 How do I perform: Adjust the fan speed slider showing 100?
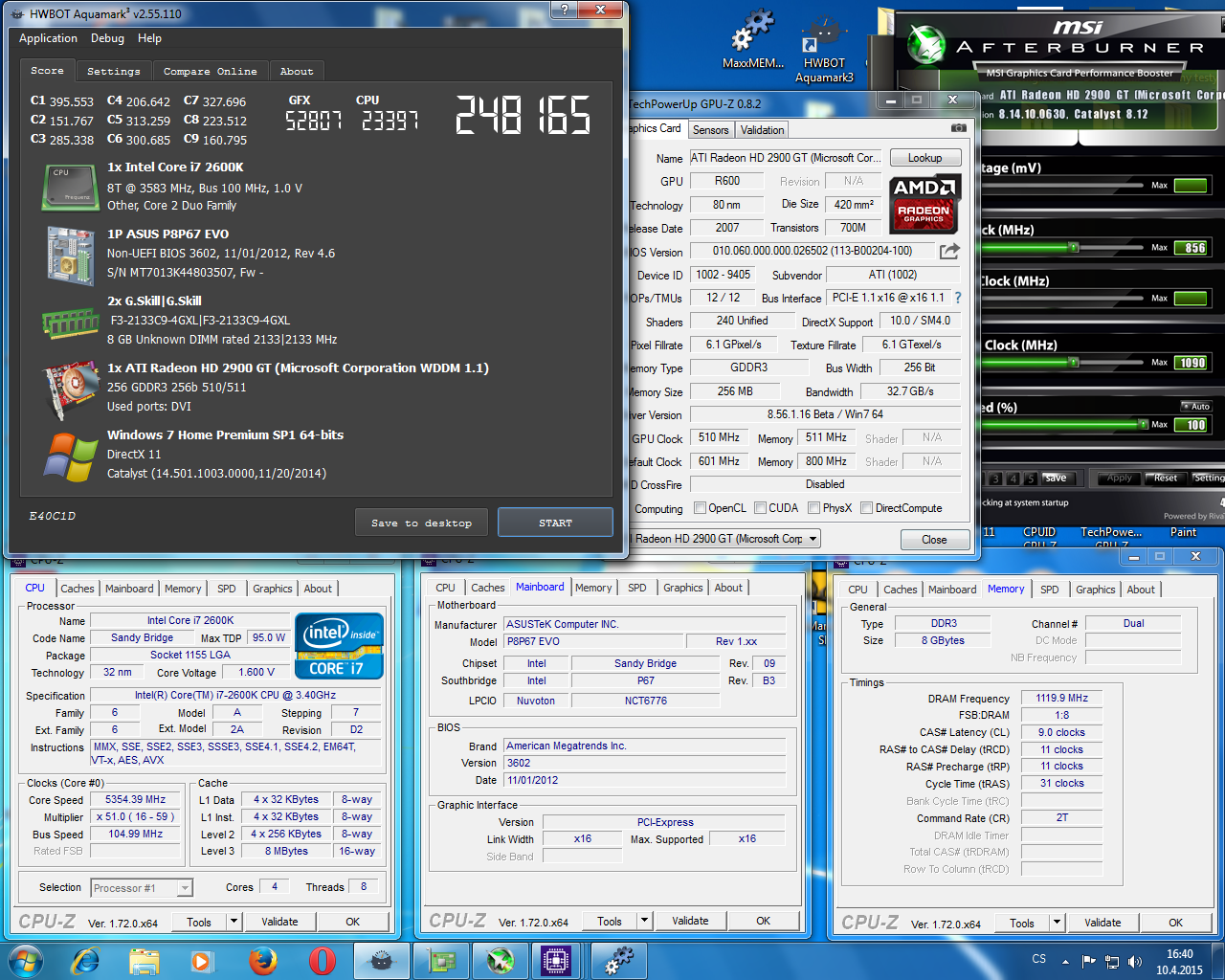1143,424
